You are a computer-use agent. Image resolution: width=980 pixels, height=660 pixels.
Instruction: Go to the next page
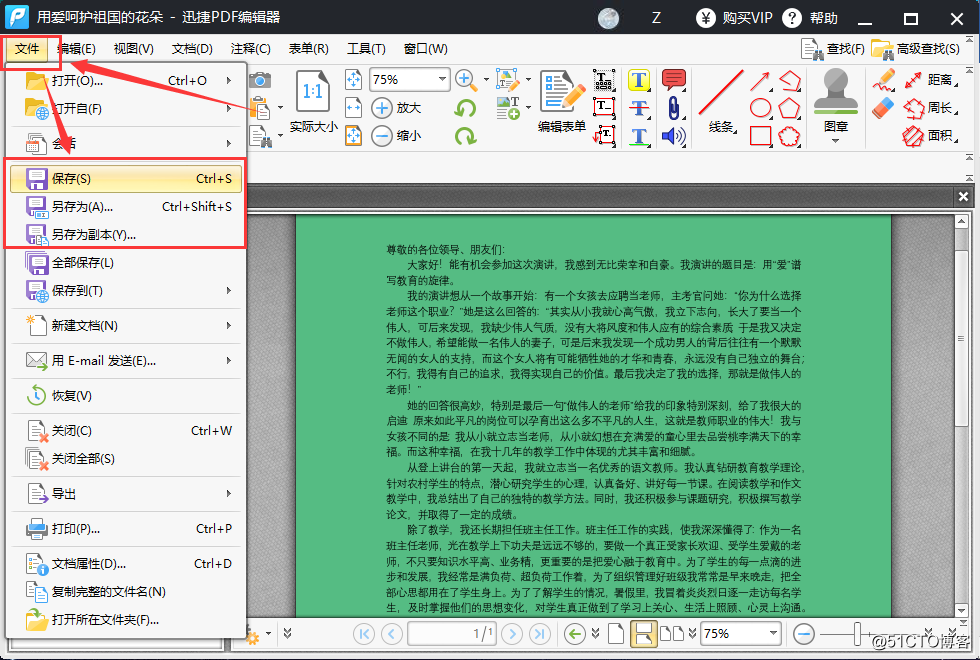pos(512,634)
